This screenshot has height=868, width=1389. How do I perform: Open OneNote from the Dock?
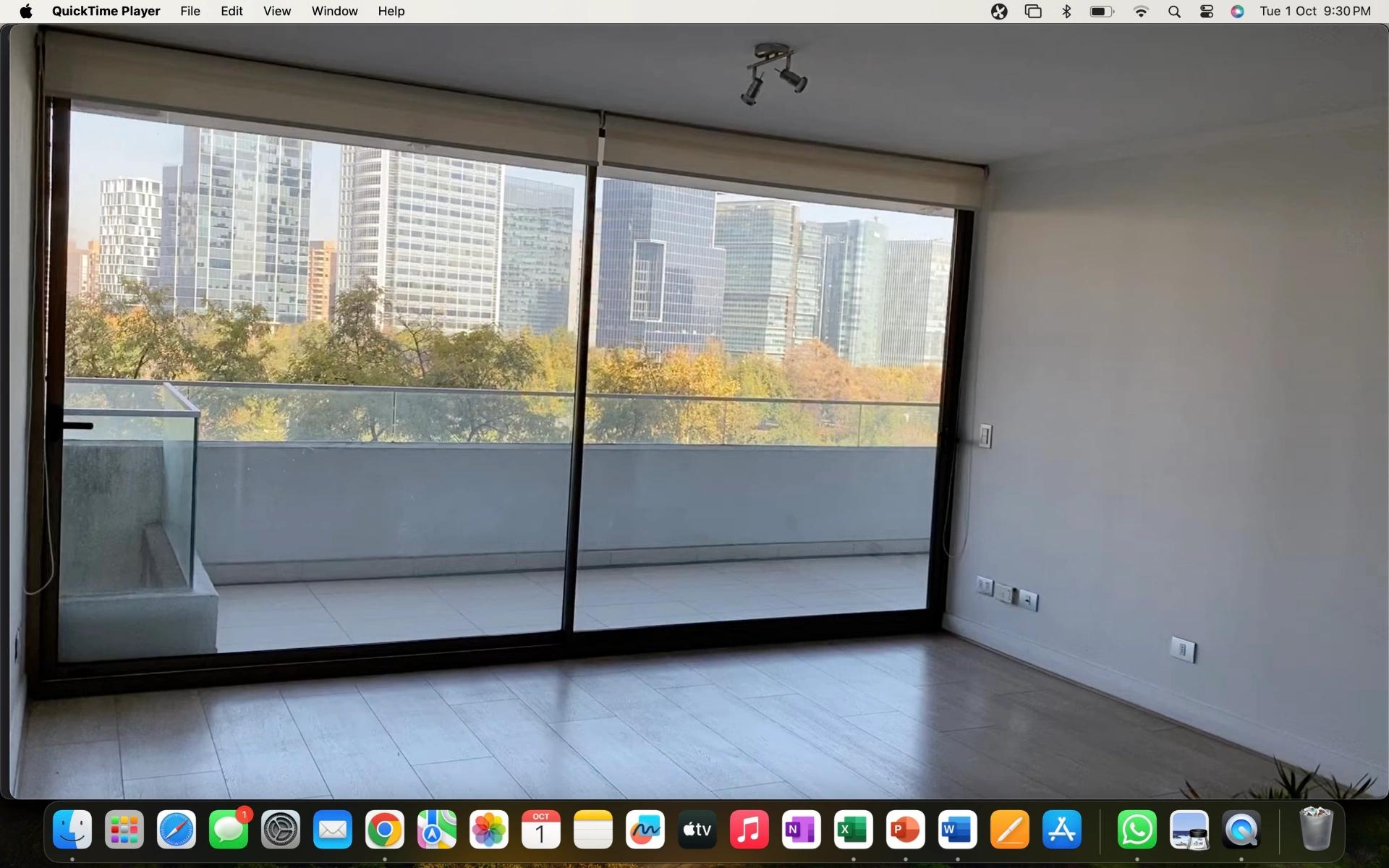tap(801, 830)
